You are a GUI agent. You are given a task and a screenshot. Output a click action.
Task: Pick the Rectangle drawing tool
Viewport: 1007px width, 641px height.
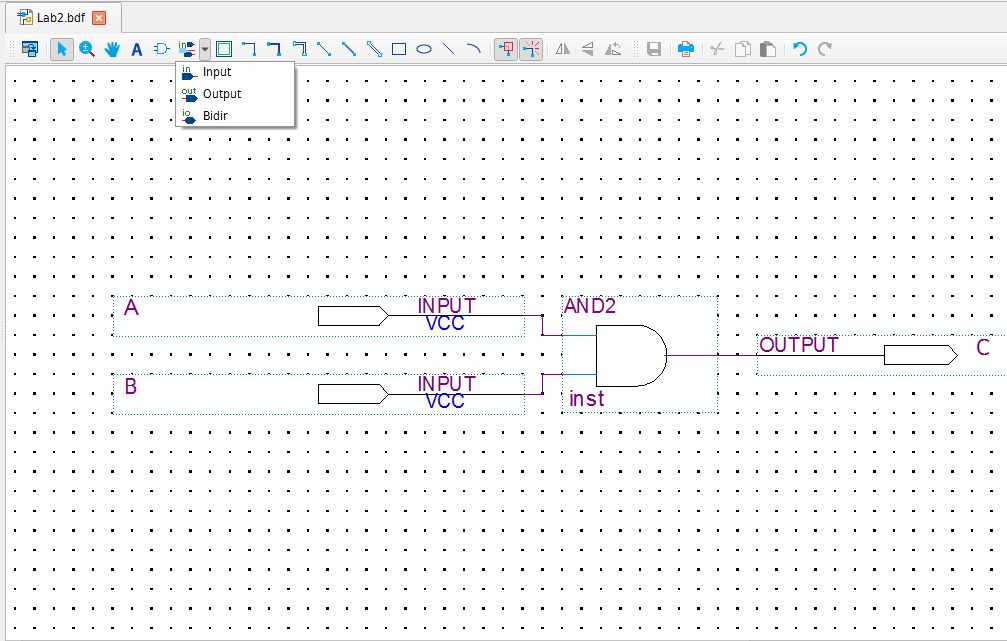399,49
